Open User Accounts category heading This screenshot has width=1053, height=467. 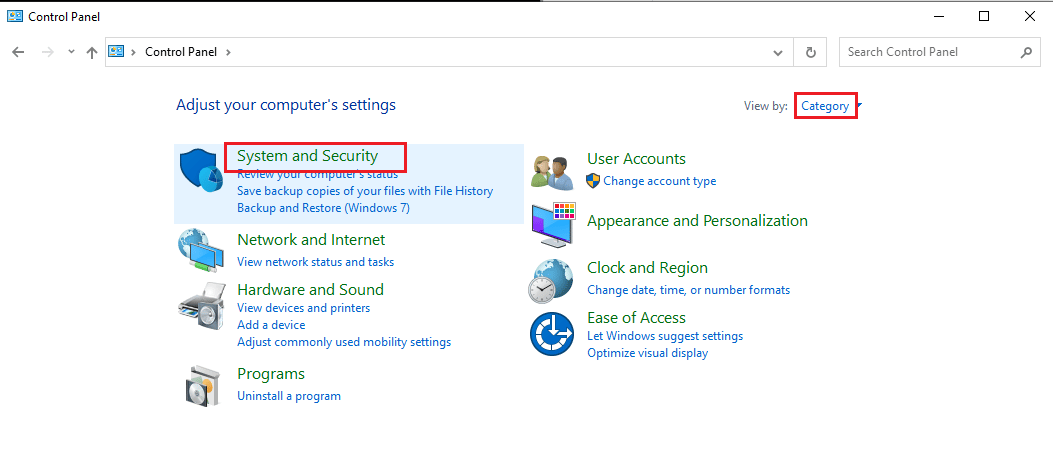click(x=637, y=159)
